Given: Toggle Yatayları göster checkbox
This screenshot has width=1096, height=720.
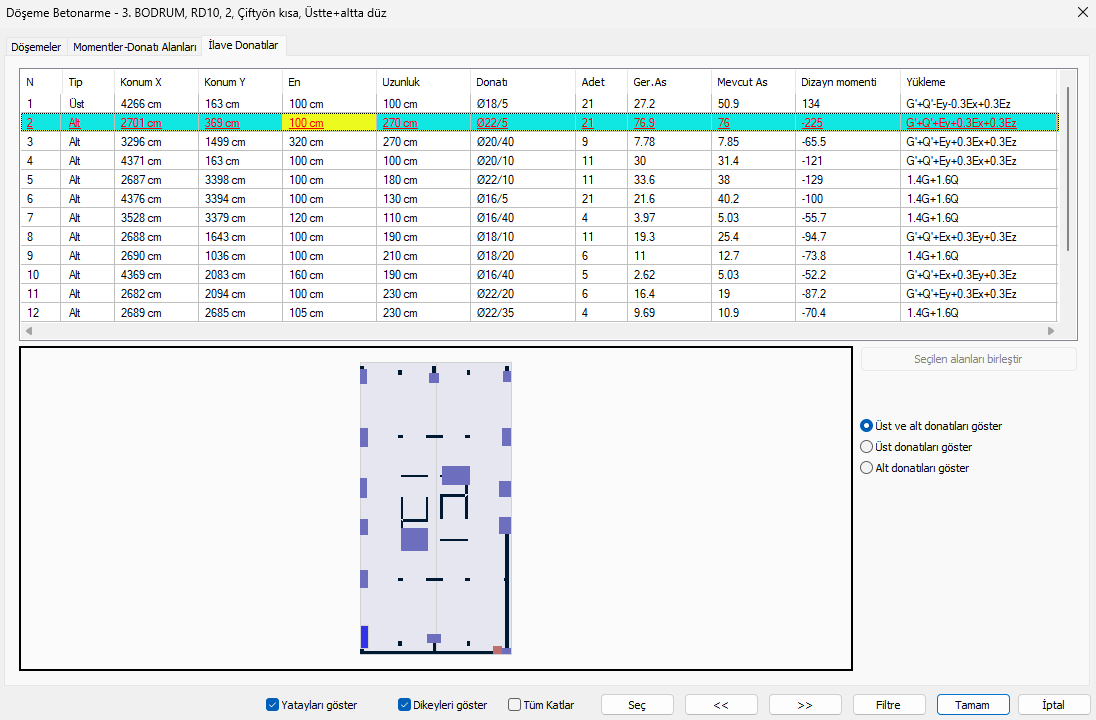Looking at the screenshot, I should pos(272,705).
